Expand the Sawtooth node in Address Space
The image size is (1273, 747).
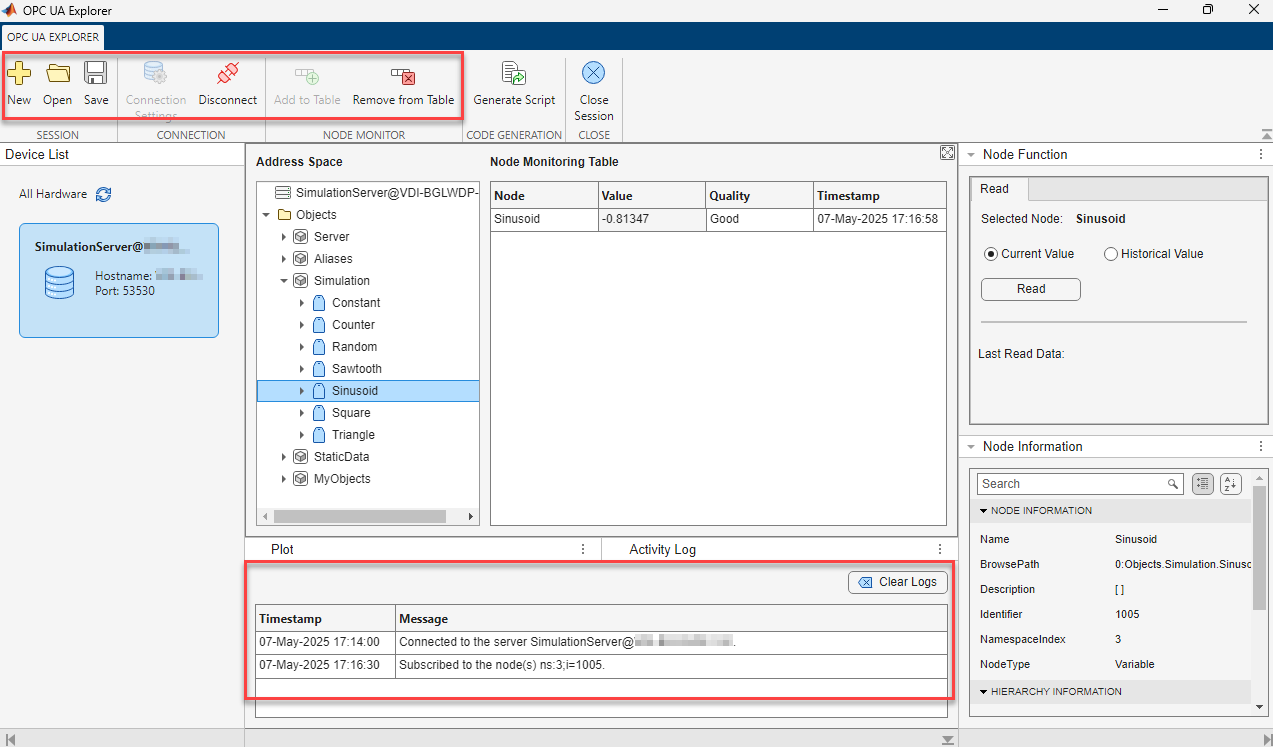pyautogui.click(x=302, y=368)
